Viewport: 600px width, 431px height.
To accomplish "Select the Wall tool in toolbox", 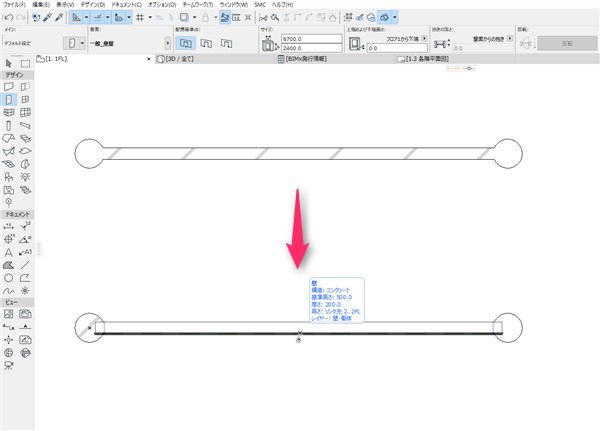I will coord(9,87).
